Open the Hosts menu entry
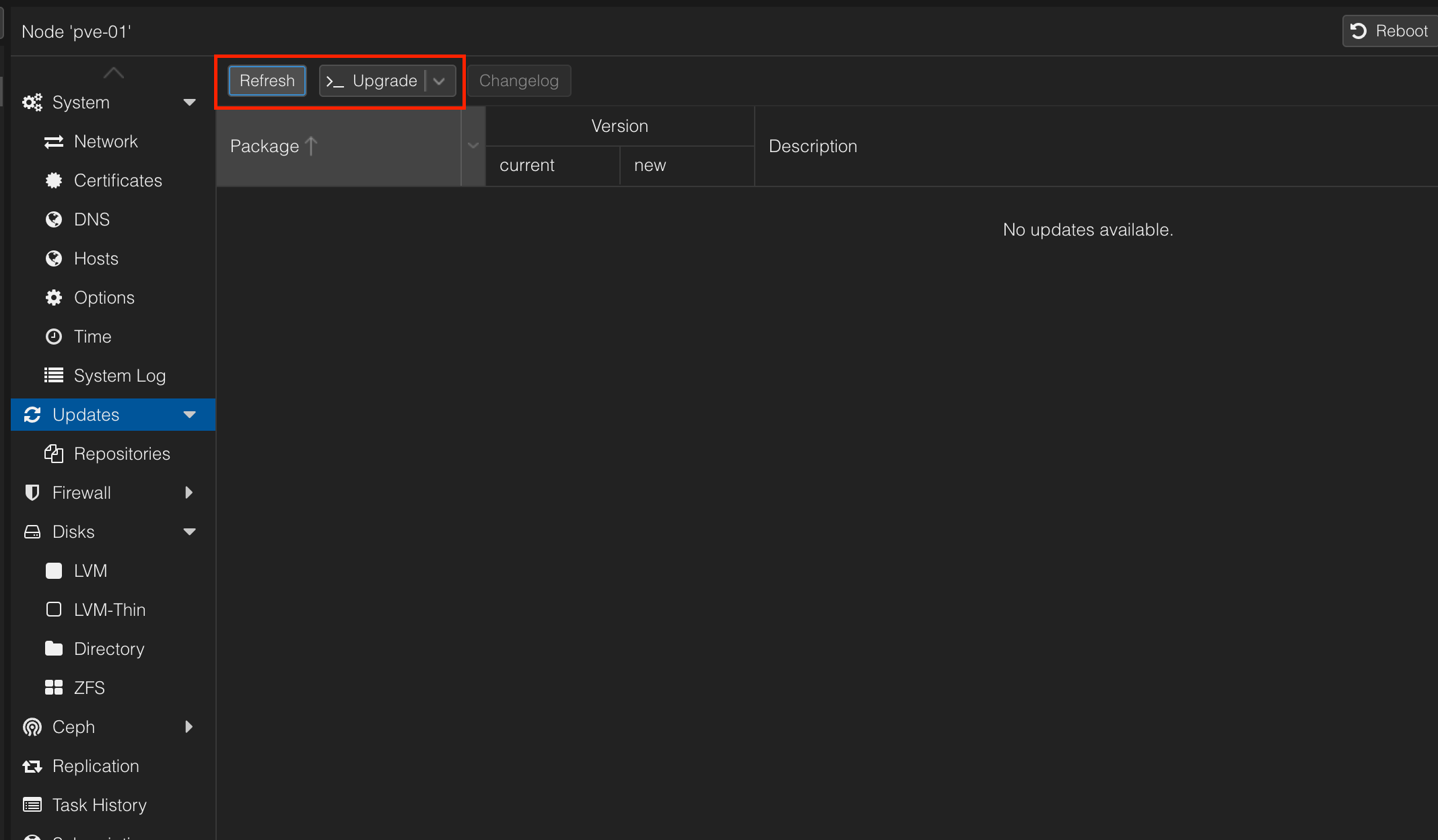The height and width of the screenshot is (840, 1438). [x=96, y=258]
